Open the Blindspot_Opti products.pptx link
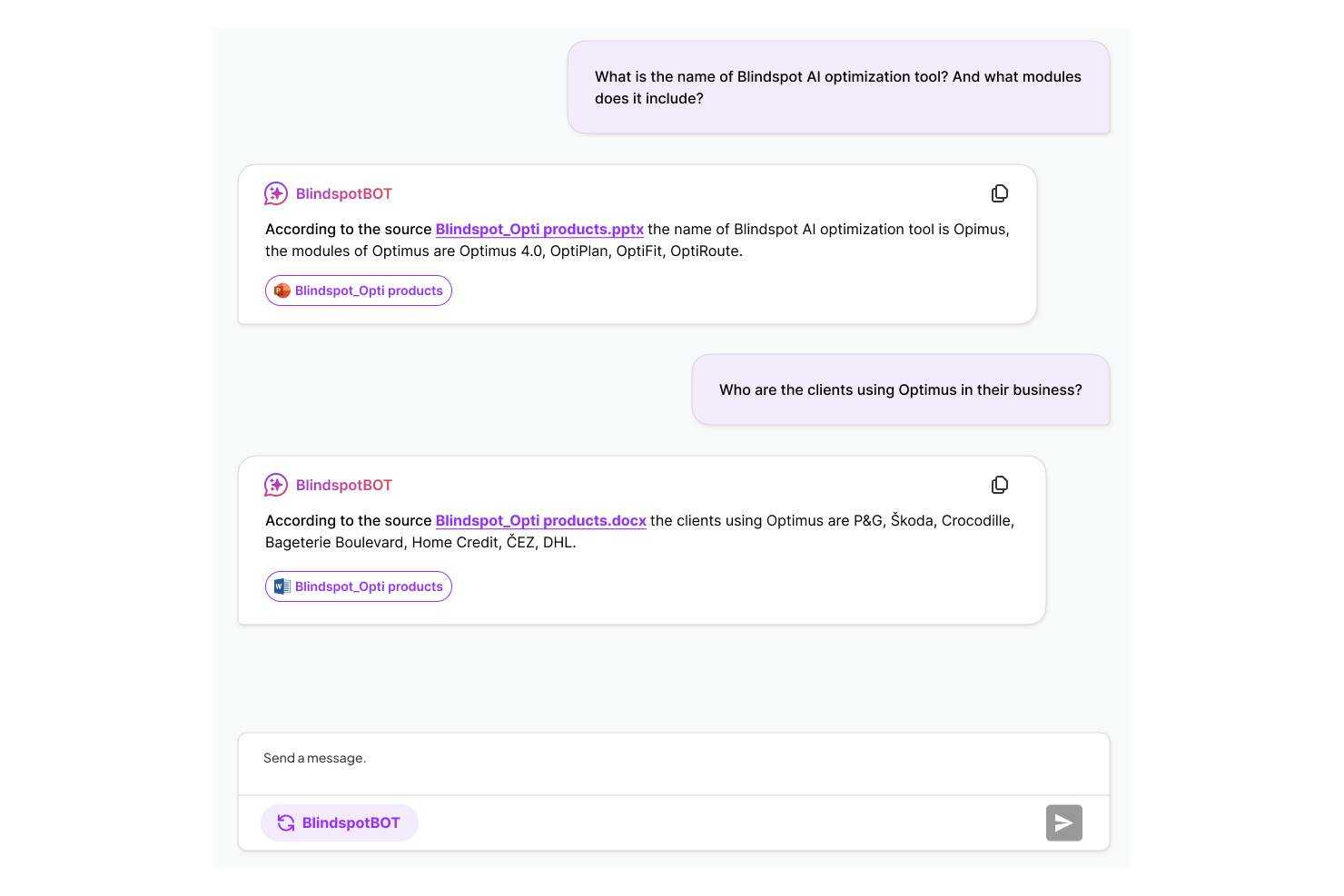 coord(539,230)
